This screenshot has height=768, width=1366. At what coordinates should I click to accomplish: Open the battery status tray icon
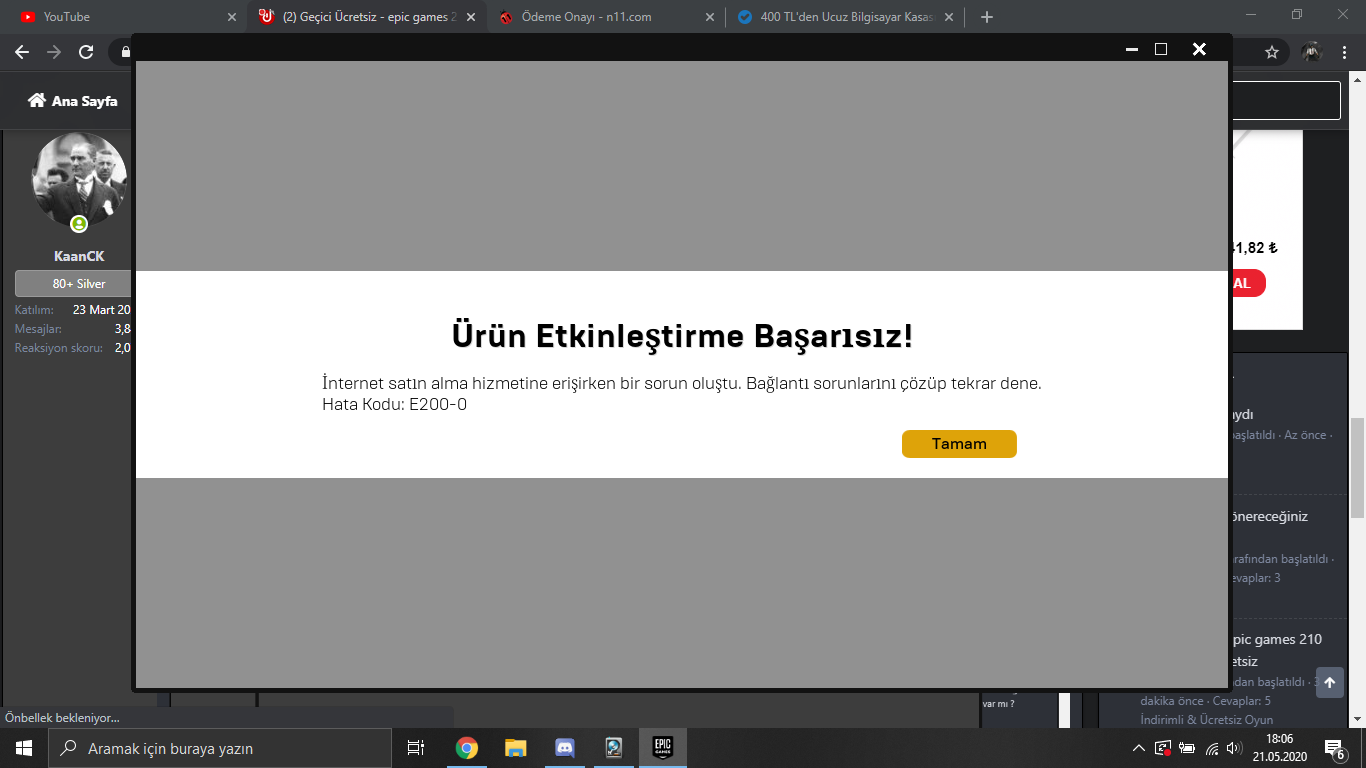click(1188, 748)
